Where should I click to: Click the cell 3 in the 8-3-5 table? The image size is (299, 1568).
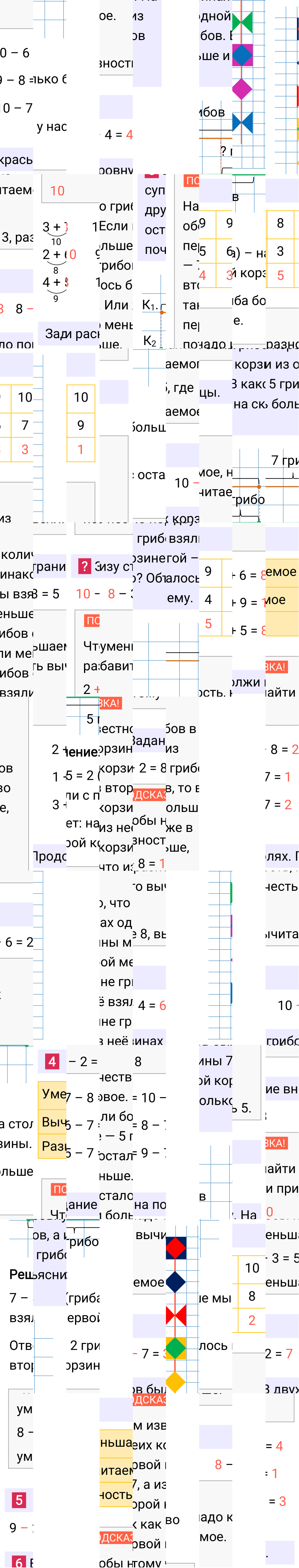pyautogui.click(x=280, y=251)
